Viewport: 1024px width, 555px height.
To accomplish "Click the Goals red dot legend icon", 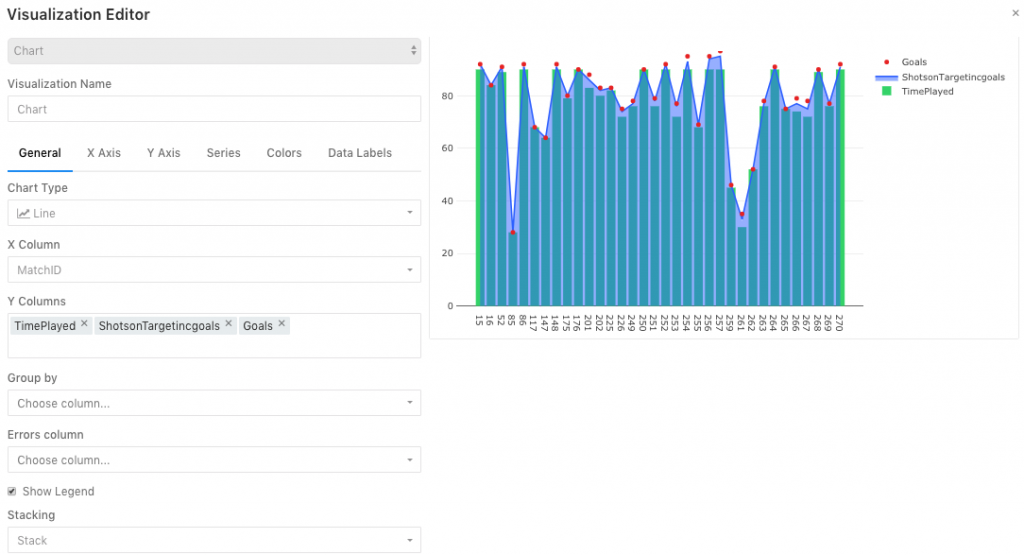I will [x=886, y=62].
